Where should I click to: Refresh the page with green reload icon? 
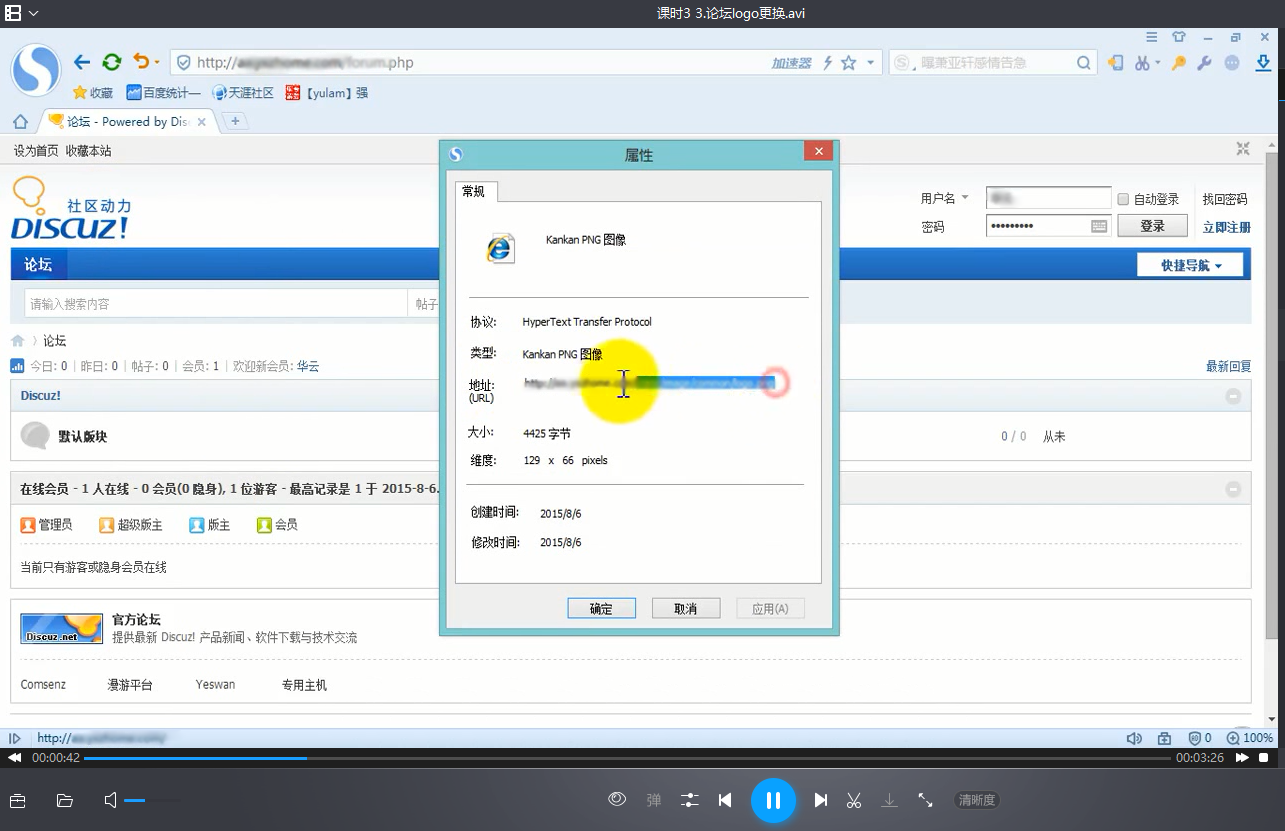(112, 62)
